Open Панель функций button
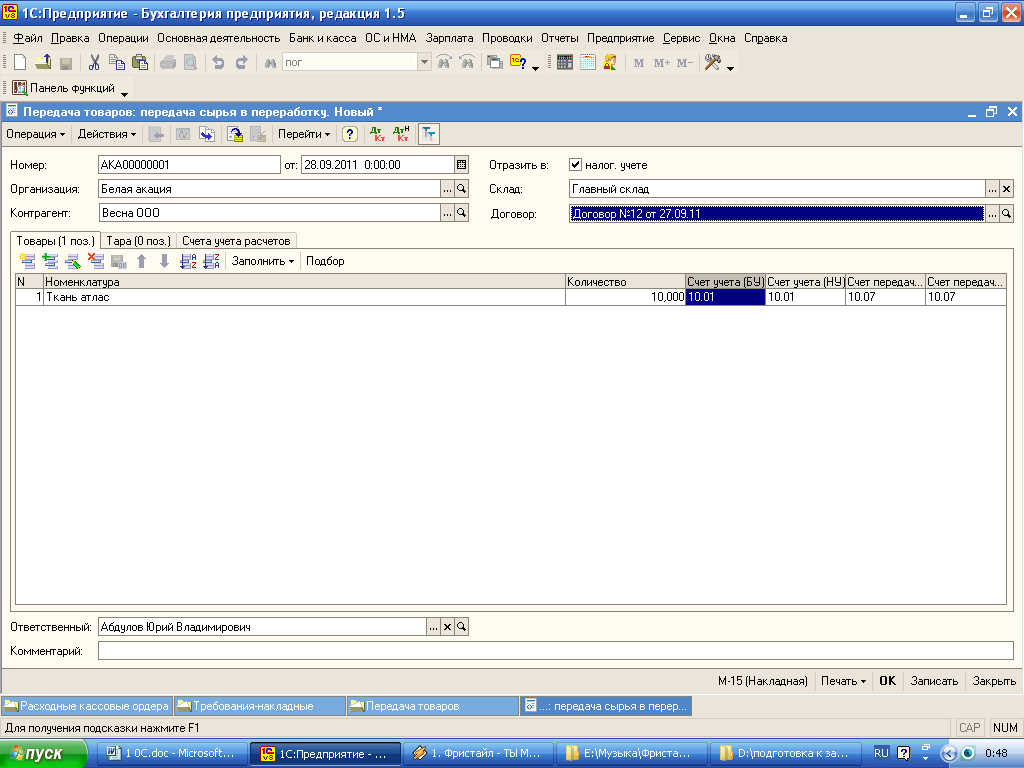The image size is (1024, 768). coord(64,88)
